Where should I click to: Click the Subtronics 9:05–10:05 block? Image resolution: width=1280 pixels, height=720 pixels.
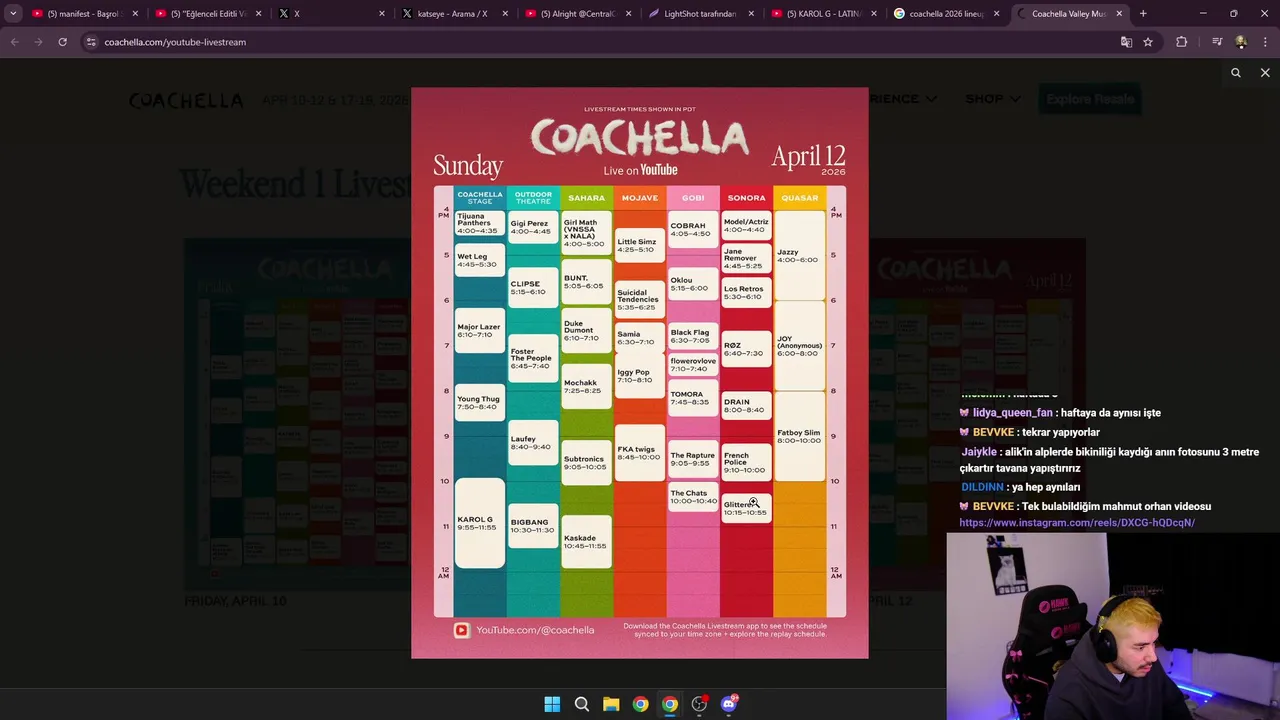[x=586, y=463]
